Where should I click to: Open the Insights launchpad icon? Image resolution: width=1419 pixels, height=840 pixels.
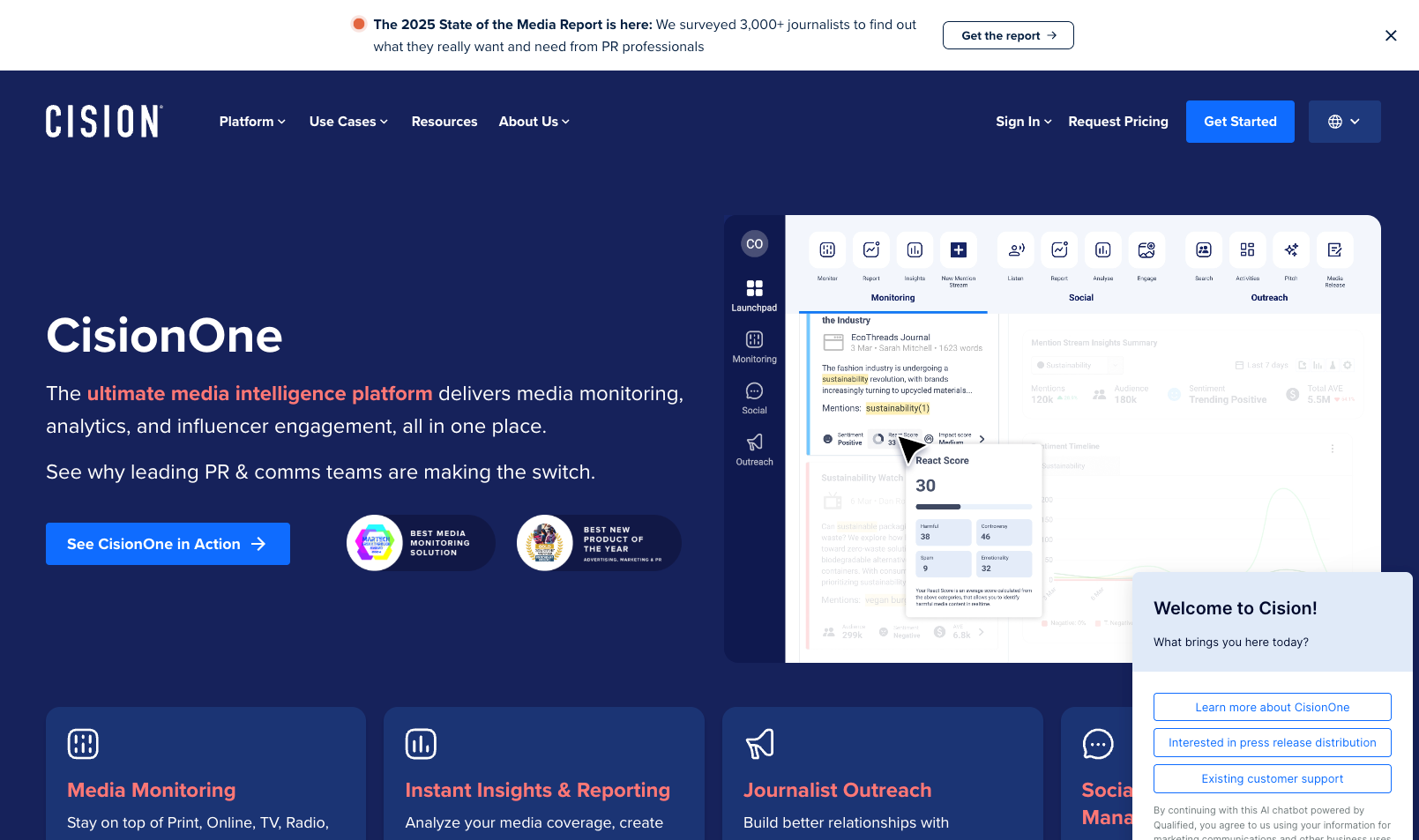(x=915, y=250)
